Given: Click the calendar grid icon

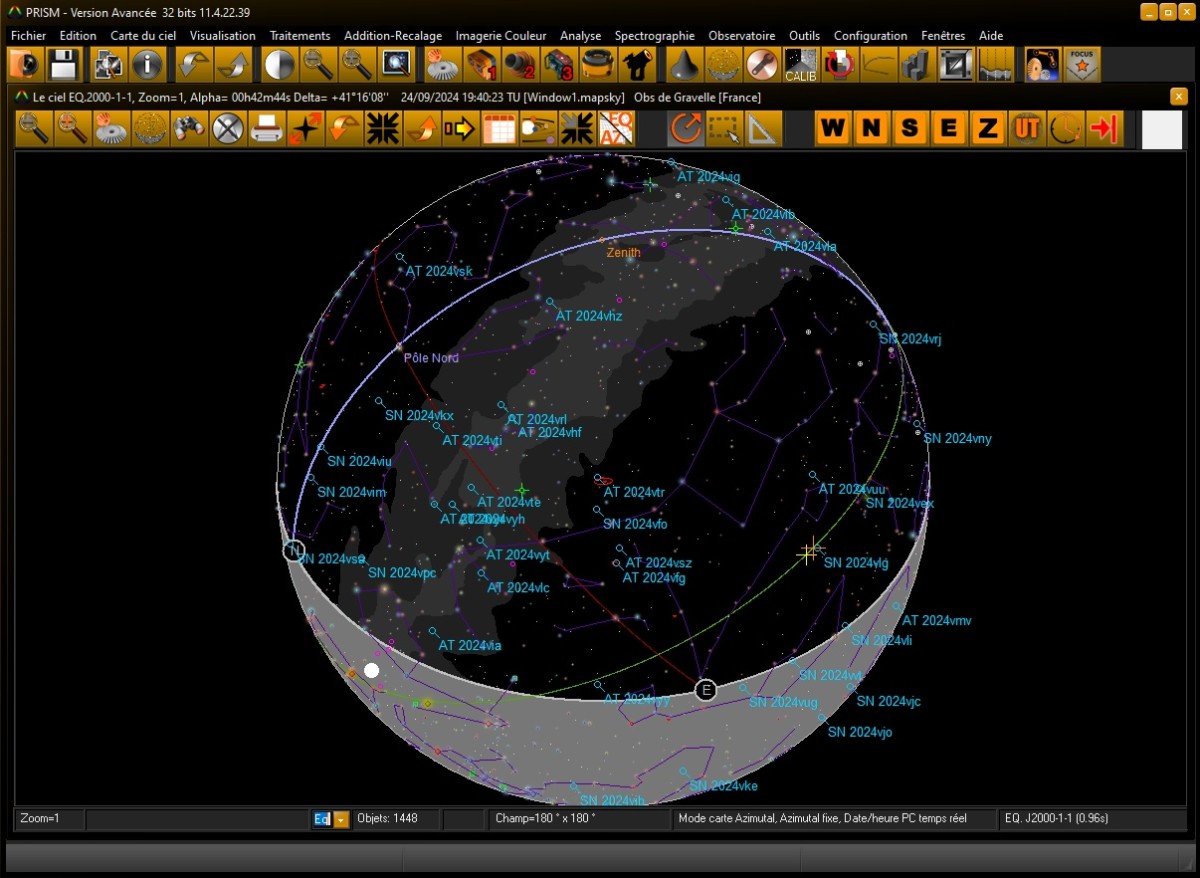Looking at the screenshot, I should [x=498, y=129].
